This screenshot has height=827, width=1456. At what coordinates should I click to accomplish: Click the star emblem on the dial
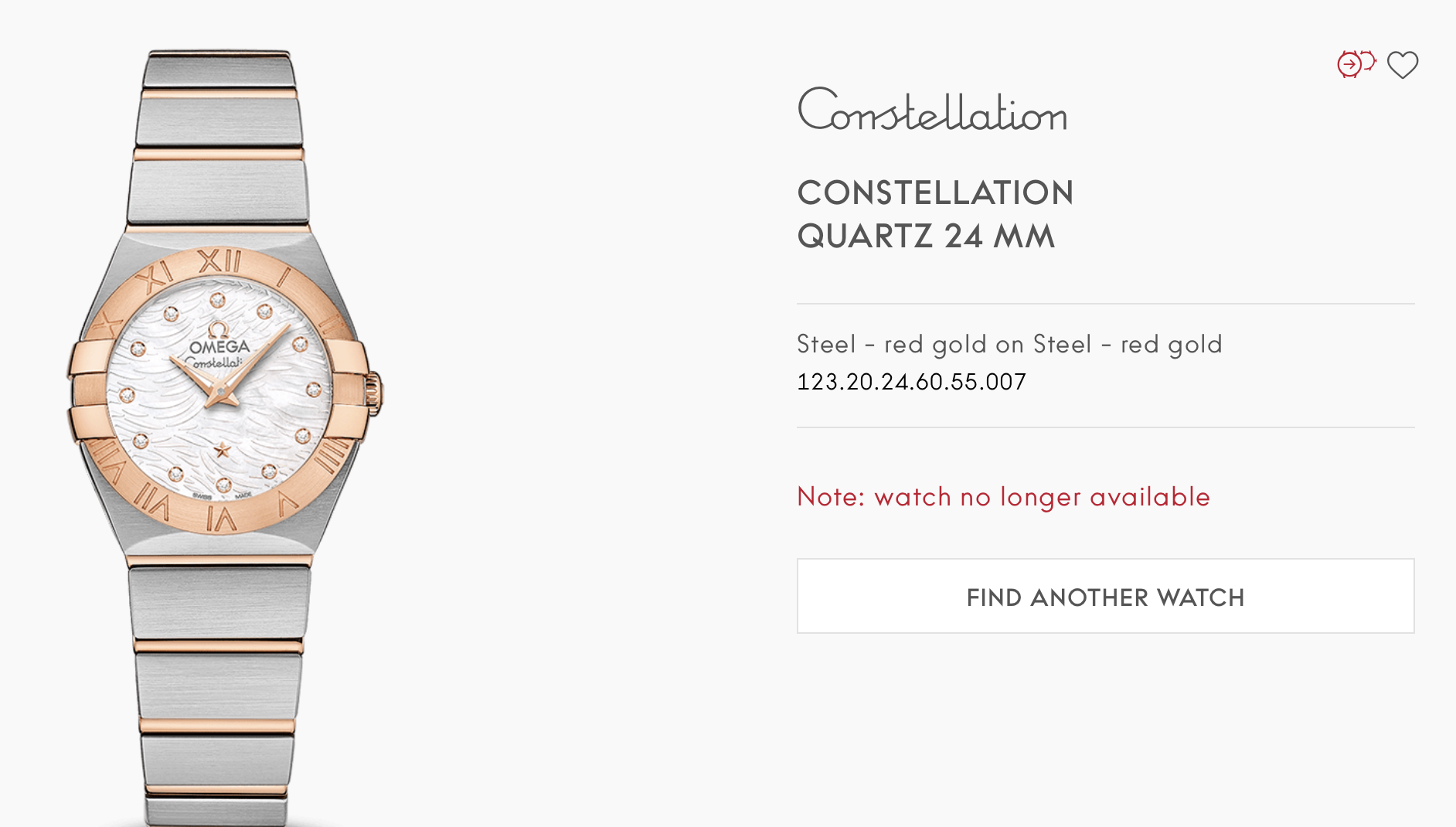[223, 450]
